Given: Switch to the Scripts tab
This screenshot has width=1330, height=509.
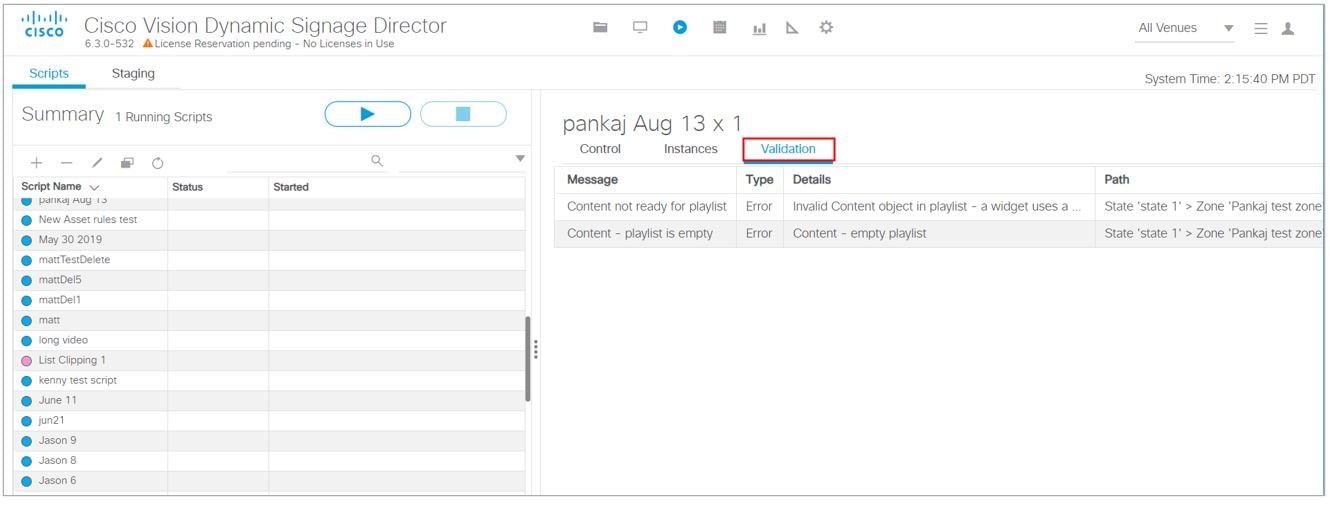Looking at the screenshot, I should click(x=49, y=73).
